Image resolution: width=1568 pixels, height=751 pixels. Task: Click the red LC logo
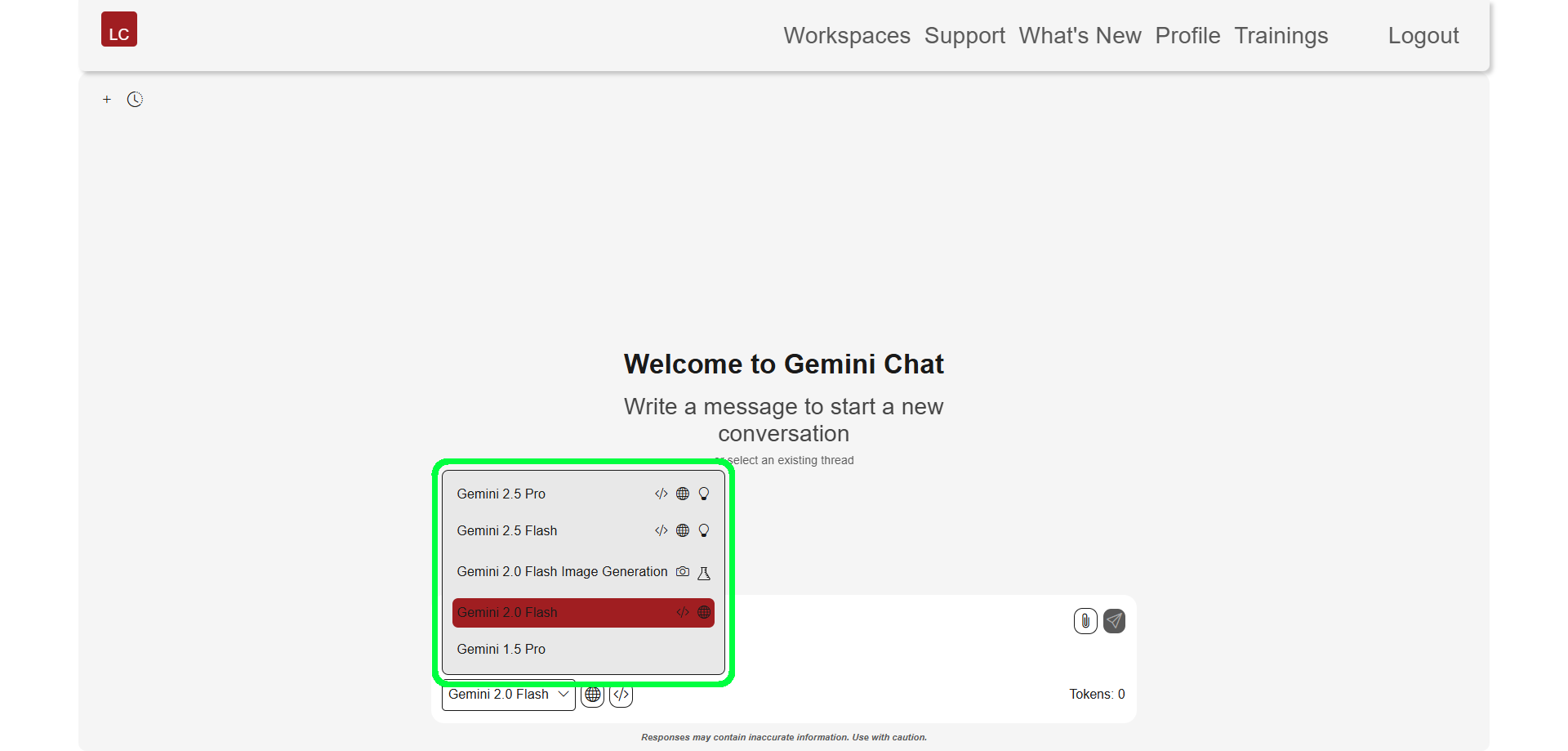coord(119,29)
